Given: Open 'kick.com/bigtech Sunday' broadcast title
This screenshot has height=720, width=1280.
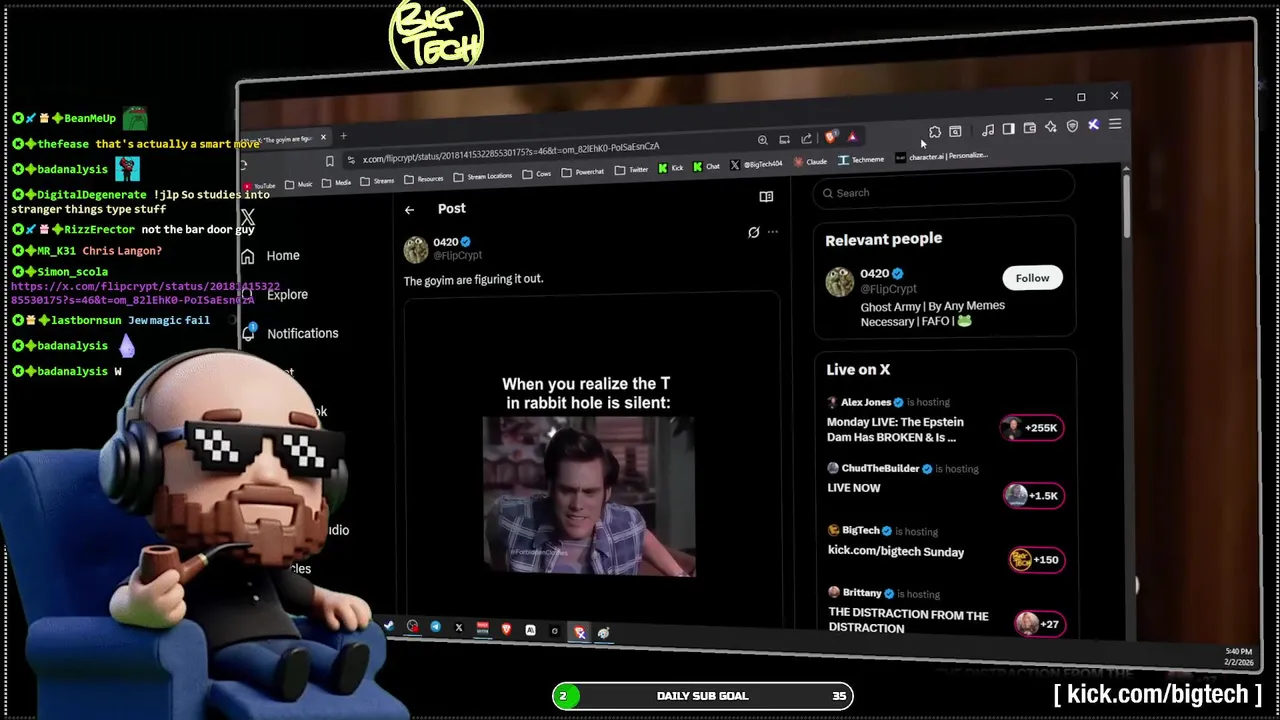Looking at the screenshot, I should coord(896,551).
